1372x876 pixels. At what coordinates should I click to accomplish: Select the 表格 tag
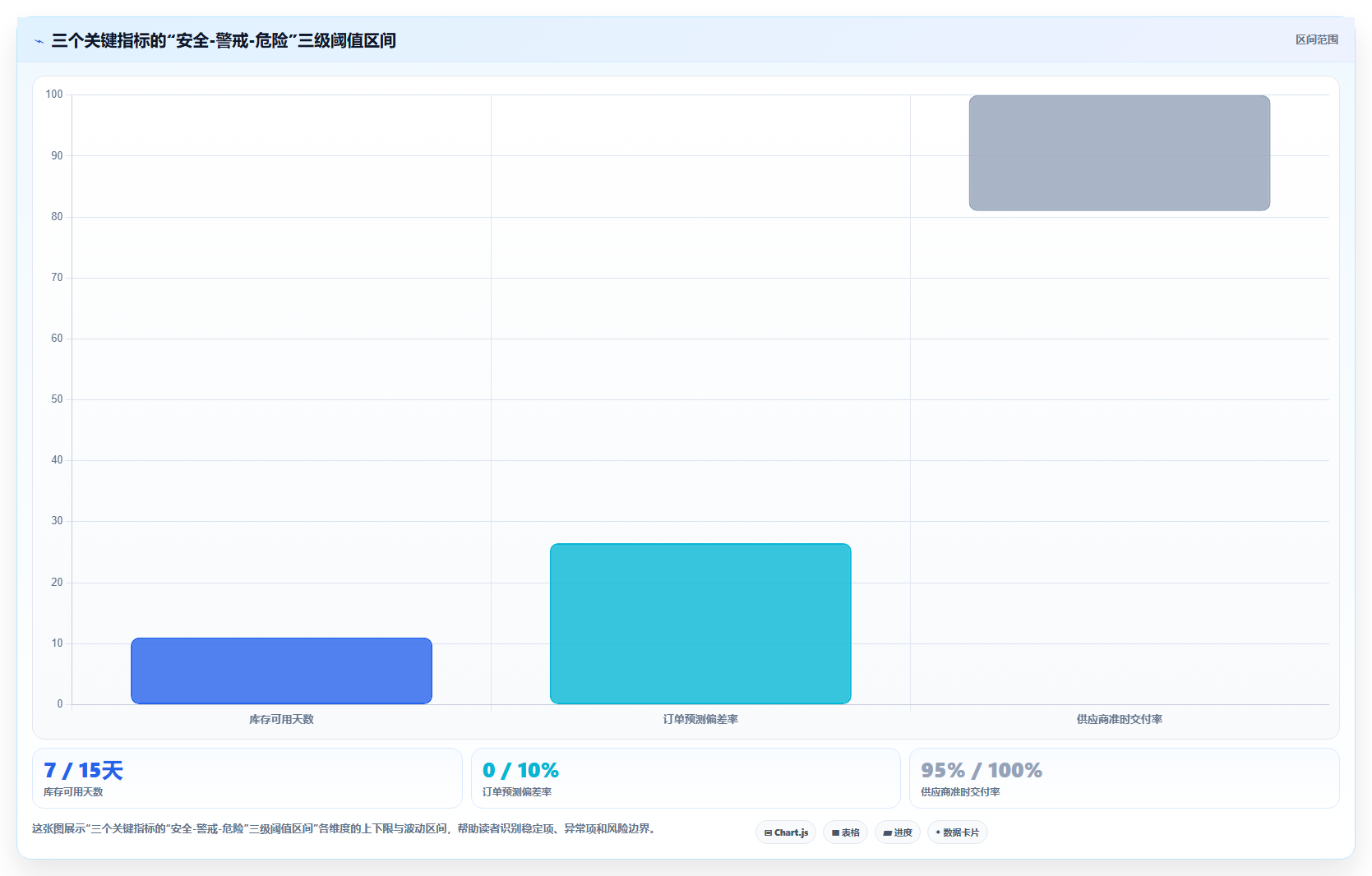(845, 832)
